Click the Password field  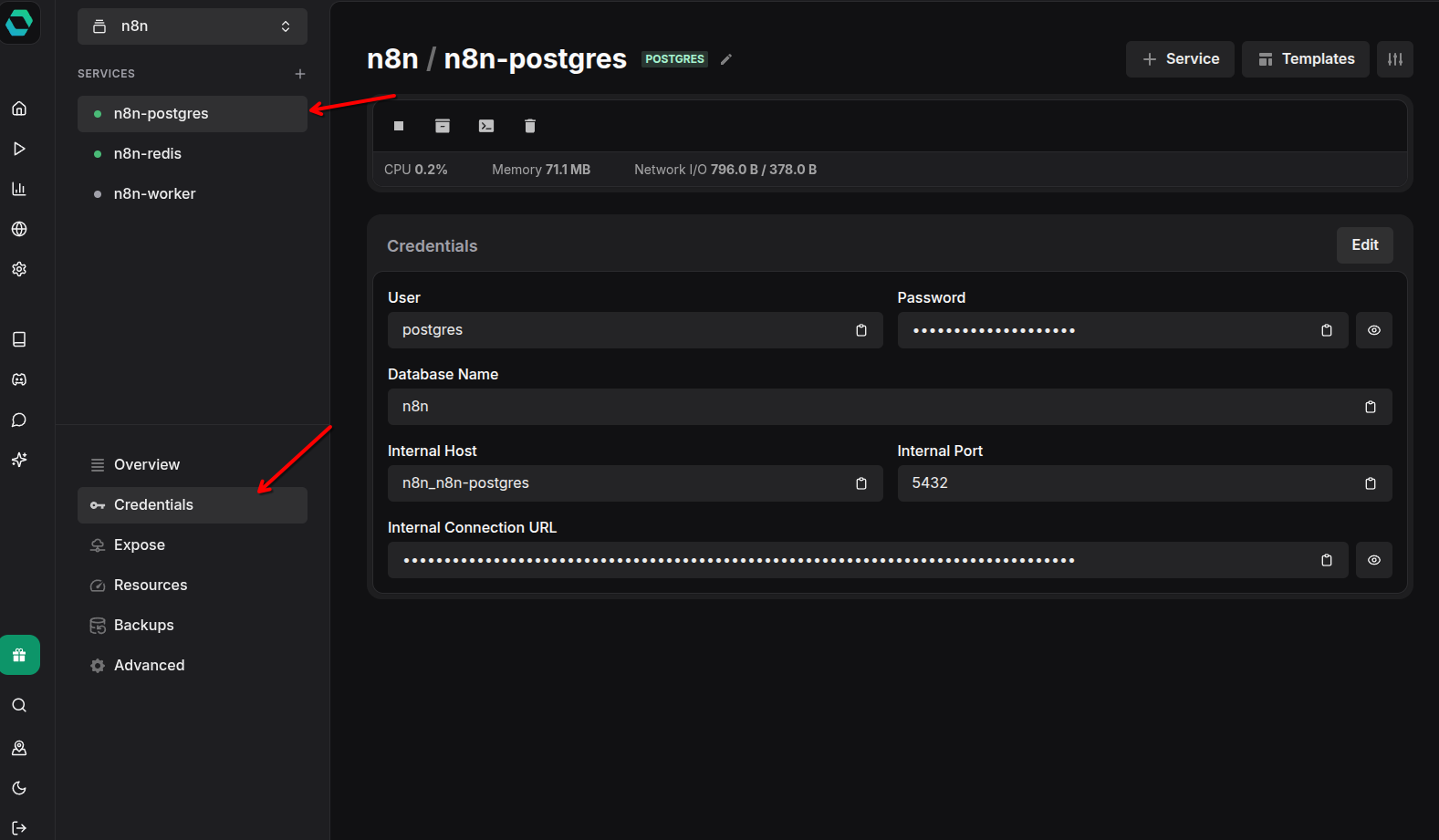tap(1122, 330)
